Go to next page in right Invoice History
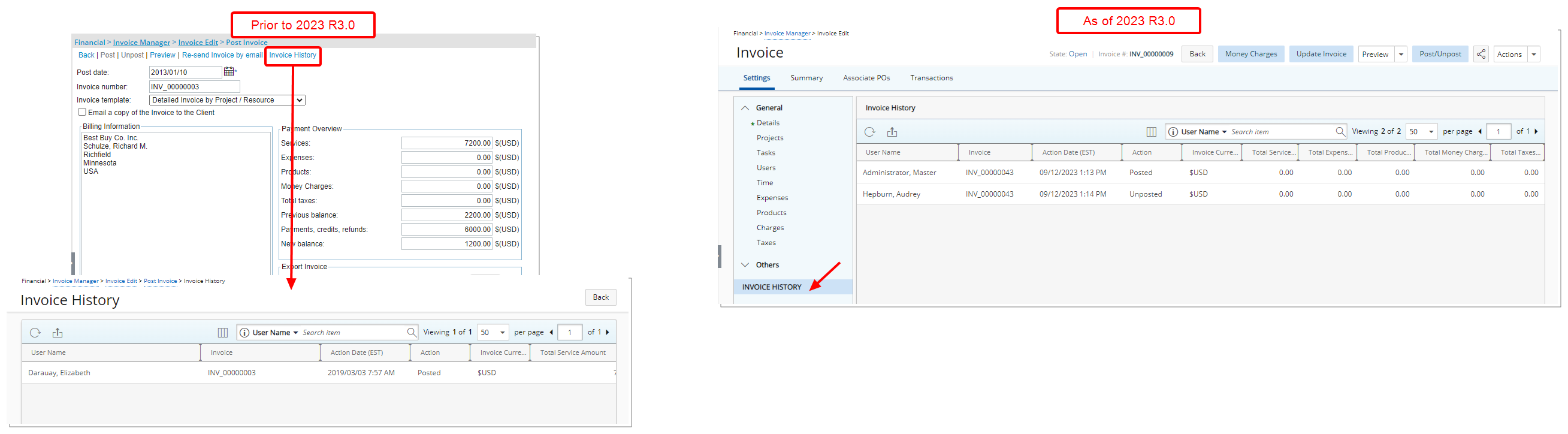 point(1536,131)
